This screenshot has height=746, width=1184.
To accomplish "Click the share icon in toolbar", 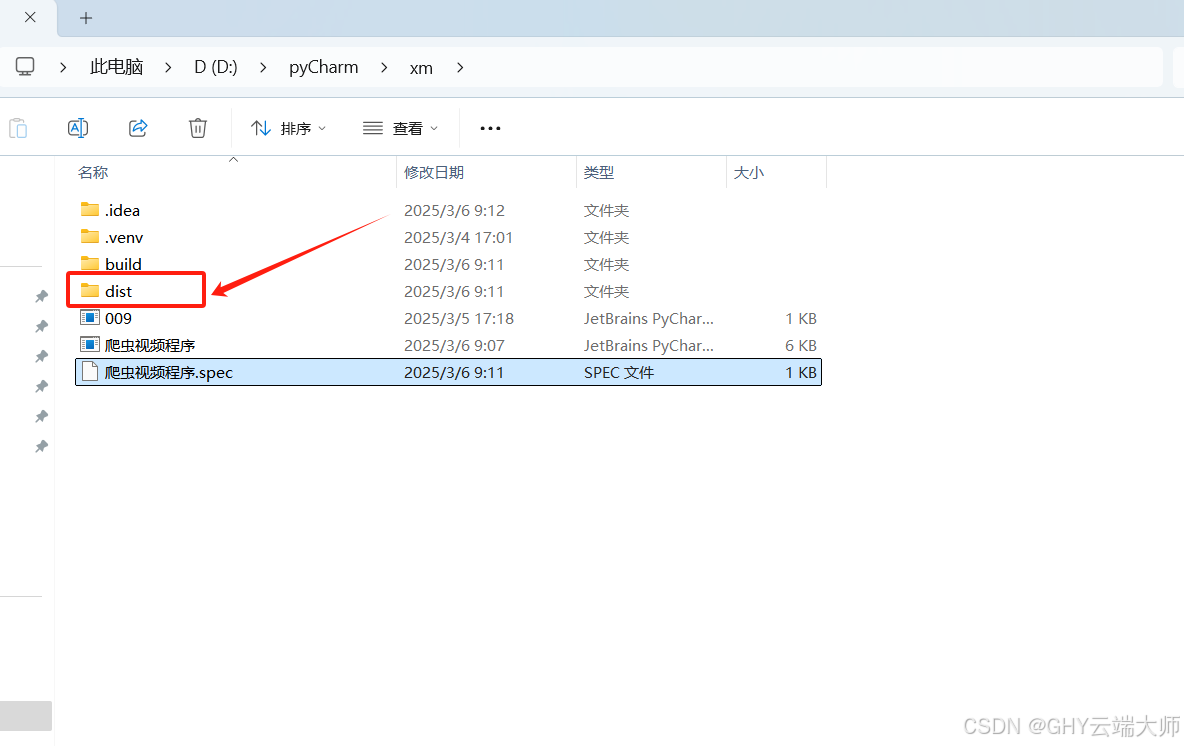I will click(x=137, y=128).
